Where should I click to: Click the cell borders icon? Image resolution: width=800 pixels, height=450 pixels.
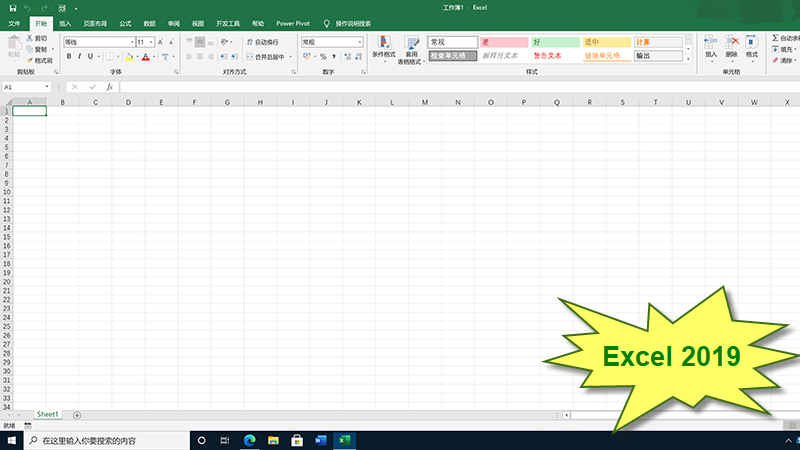(x=109, y=57)
